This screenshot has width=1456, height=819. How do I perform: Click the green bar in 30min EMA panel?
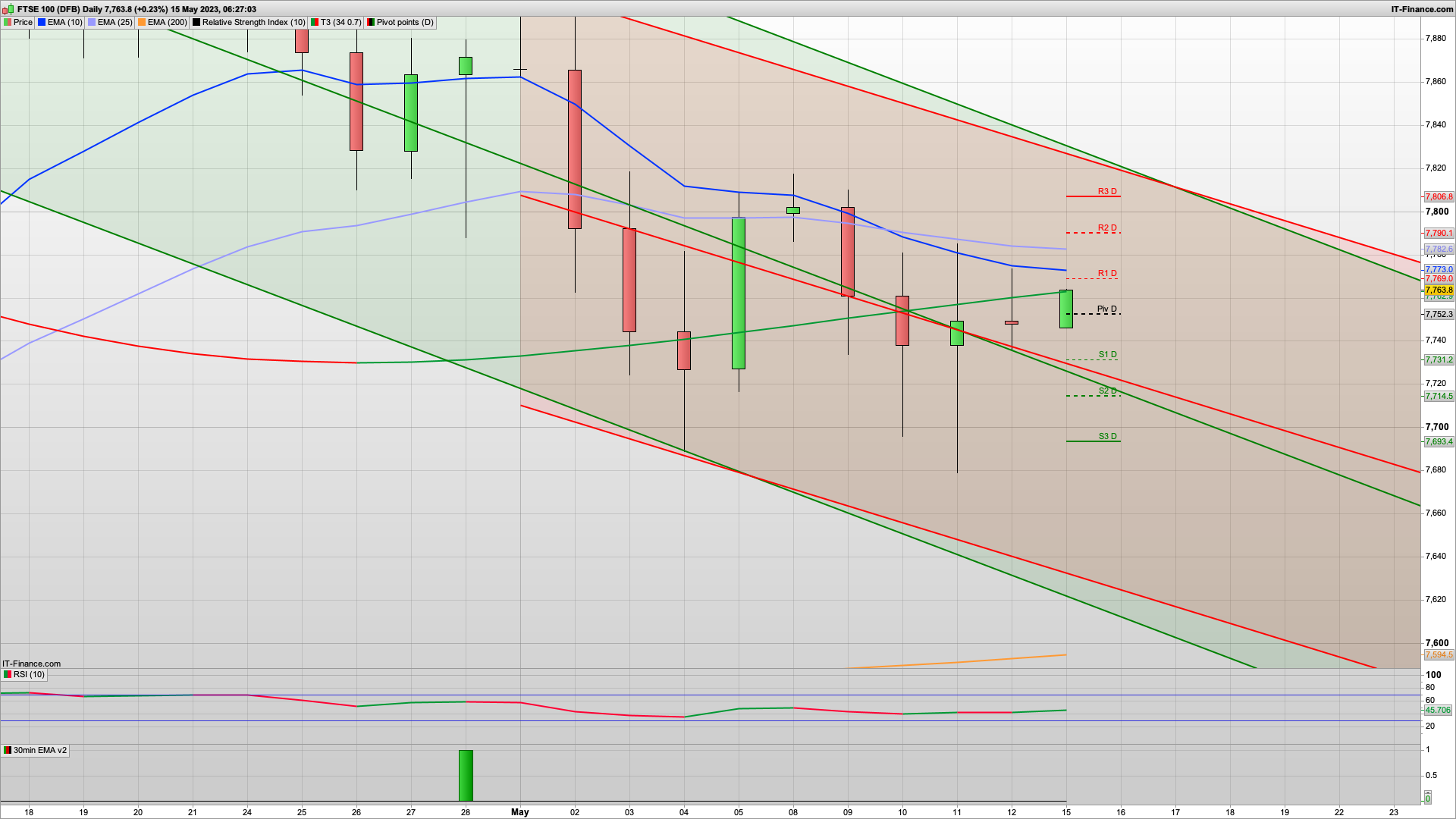click(x=466, y=775)
